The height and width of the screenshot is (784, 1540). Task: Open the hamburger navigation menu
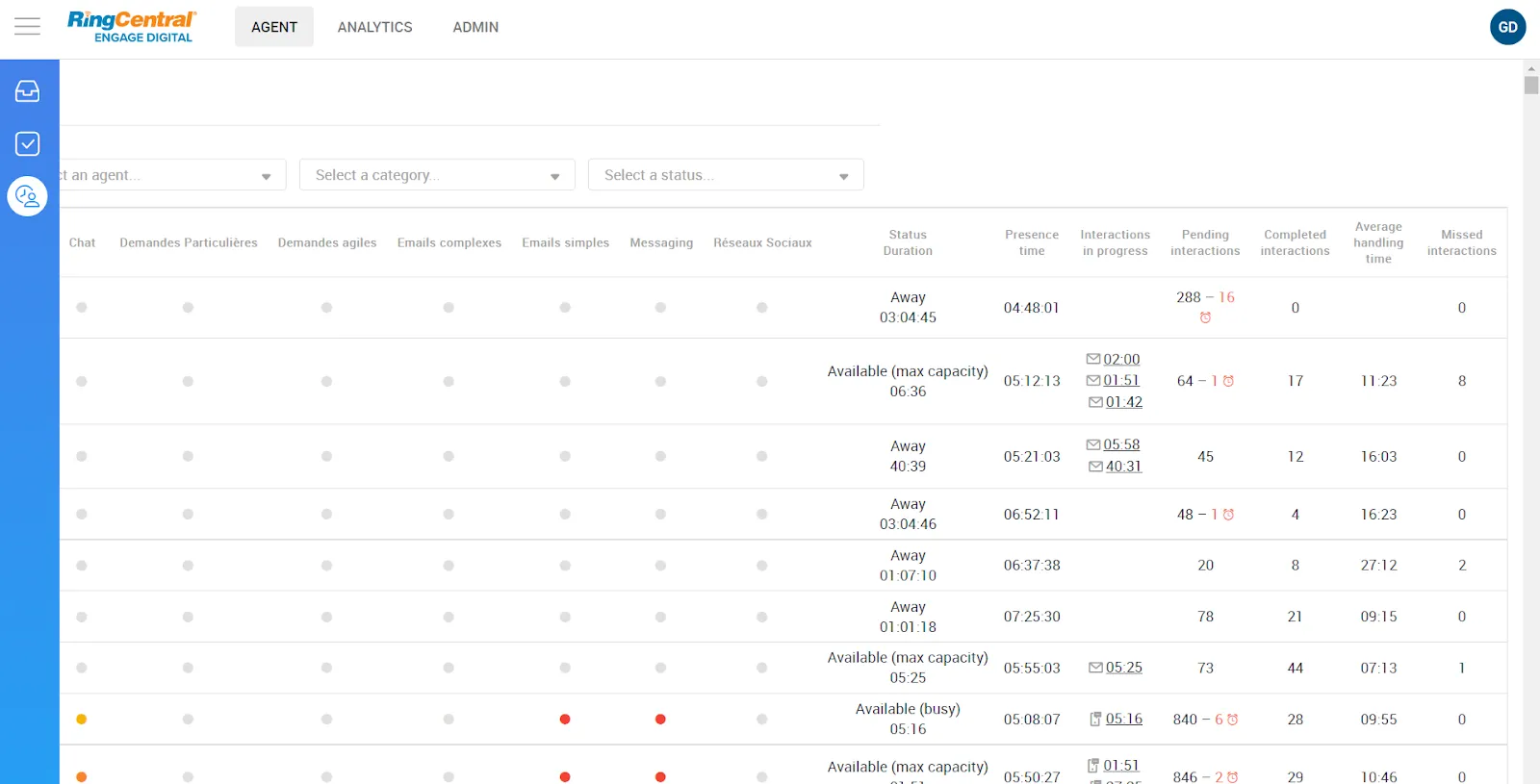(27, 27)
